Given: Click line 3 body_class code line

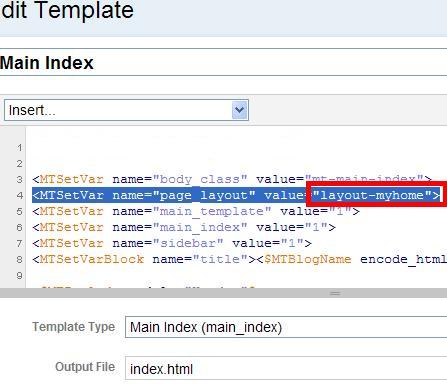Looking at the screenshot, I should (232, 179).
